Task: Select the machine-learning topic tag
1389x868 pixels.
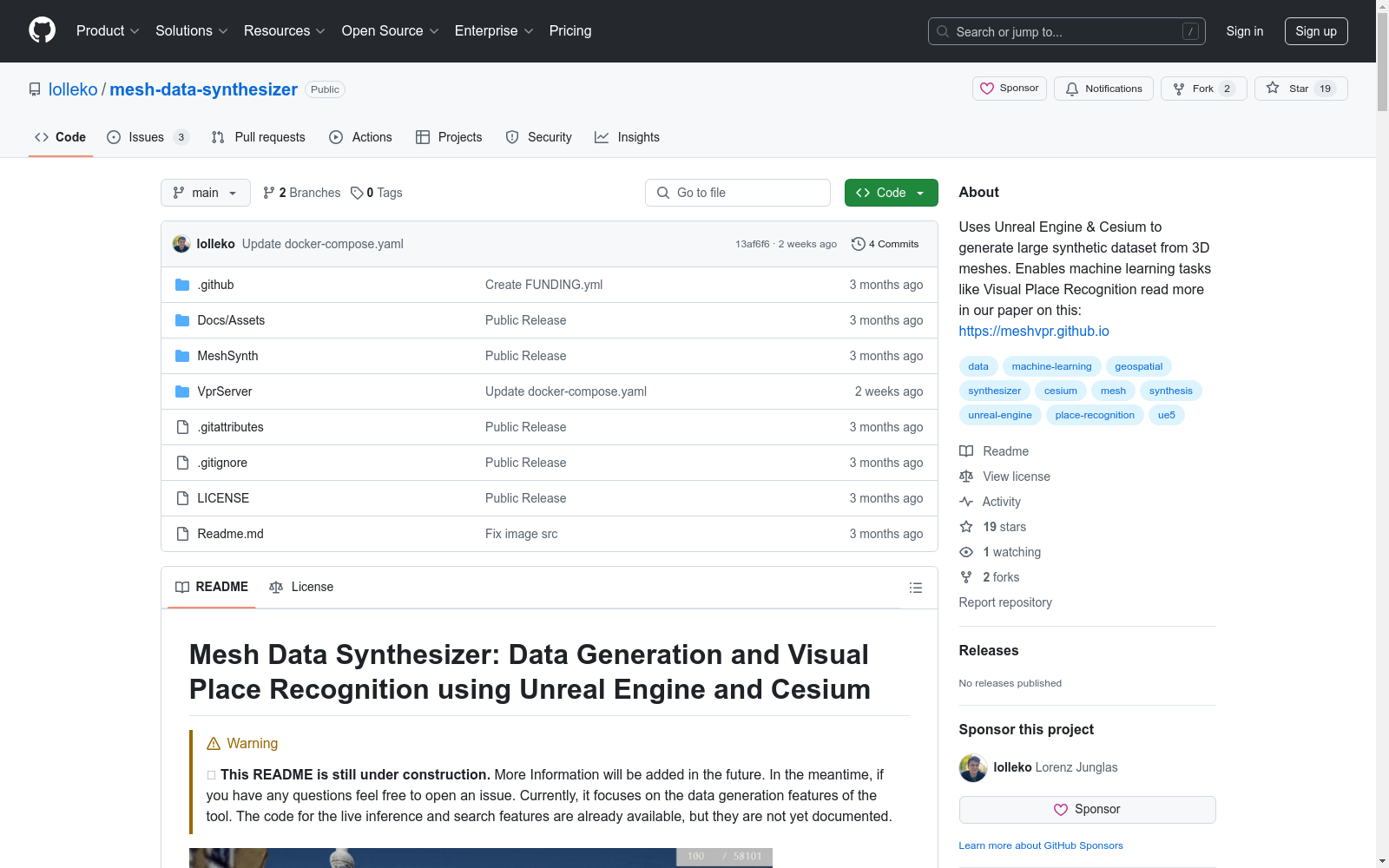Action: pyautogui.click(x=1051, y=366)
